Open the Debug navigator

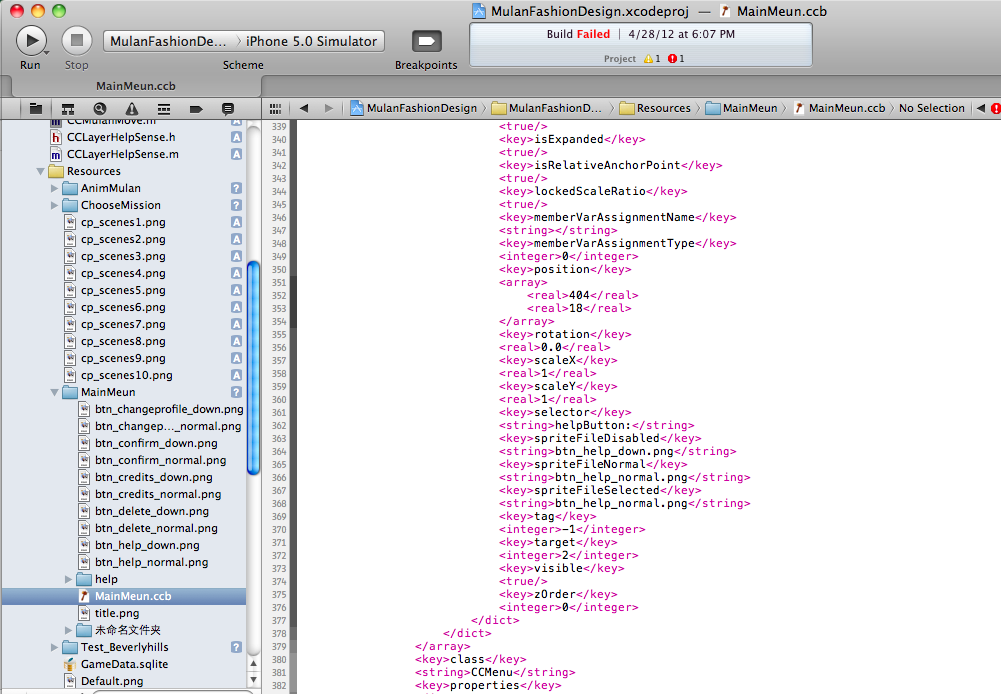coord(164,108)
